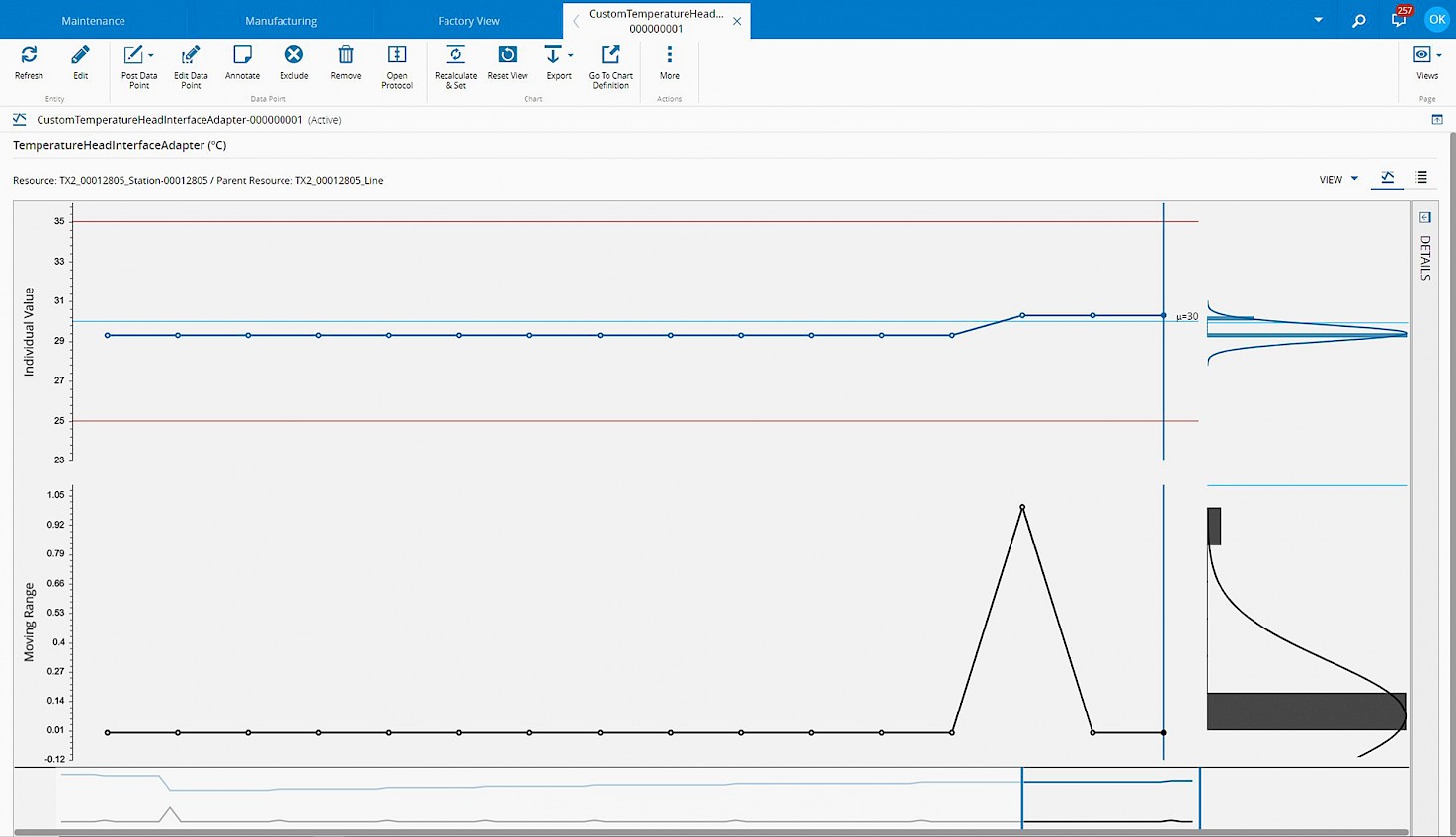Click the Refresh toolbar icon
The image size is (1456, 837).
pyautogui.click(x=29, y=55)
